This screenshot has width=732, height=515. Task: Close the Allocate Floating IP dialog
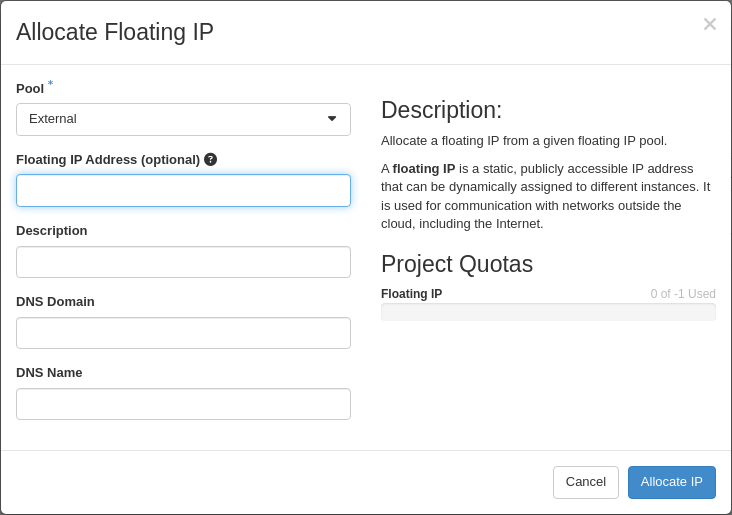[x=710, y=24]
